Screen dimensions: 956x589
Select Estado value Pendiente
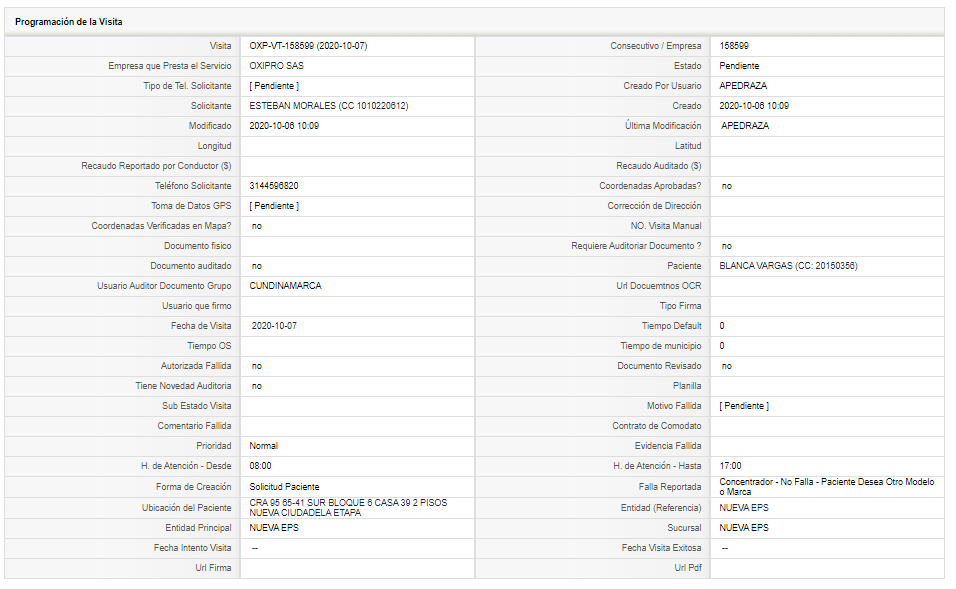(739, 66)
